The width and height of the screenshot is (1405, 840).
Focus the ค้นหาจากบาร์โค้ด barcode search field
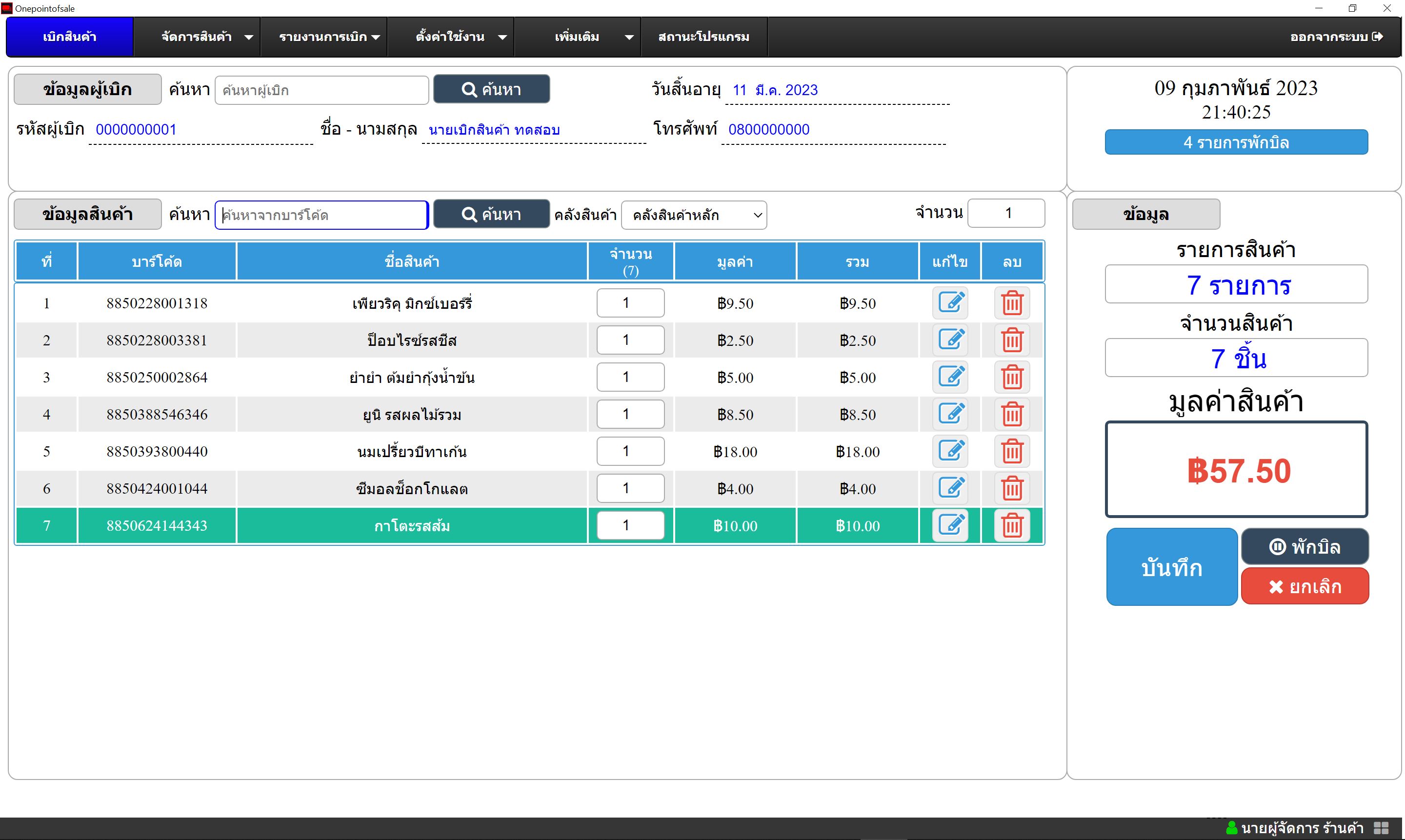[321, 215]
